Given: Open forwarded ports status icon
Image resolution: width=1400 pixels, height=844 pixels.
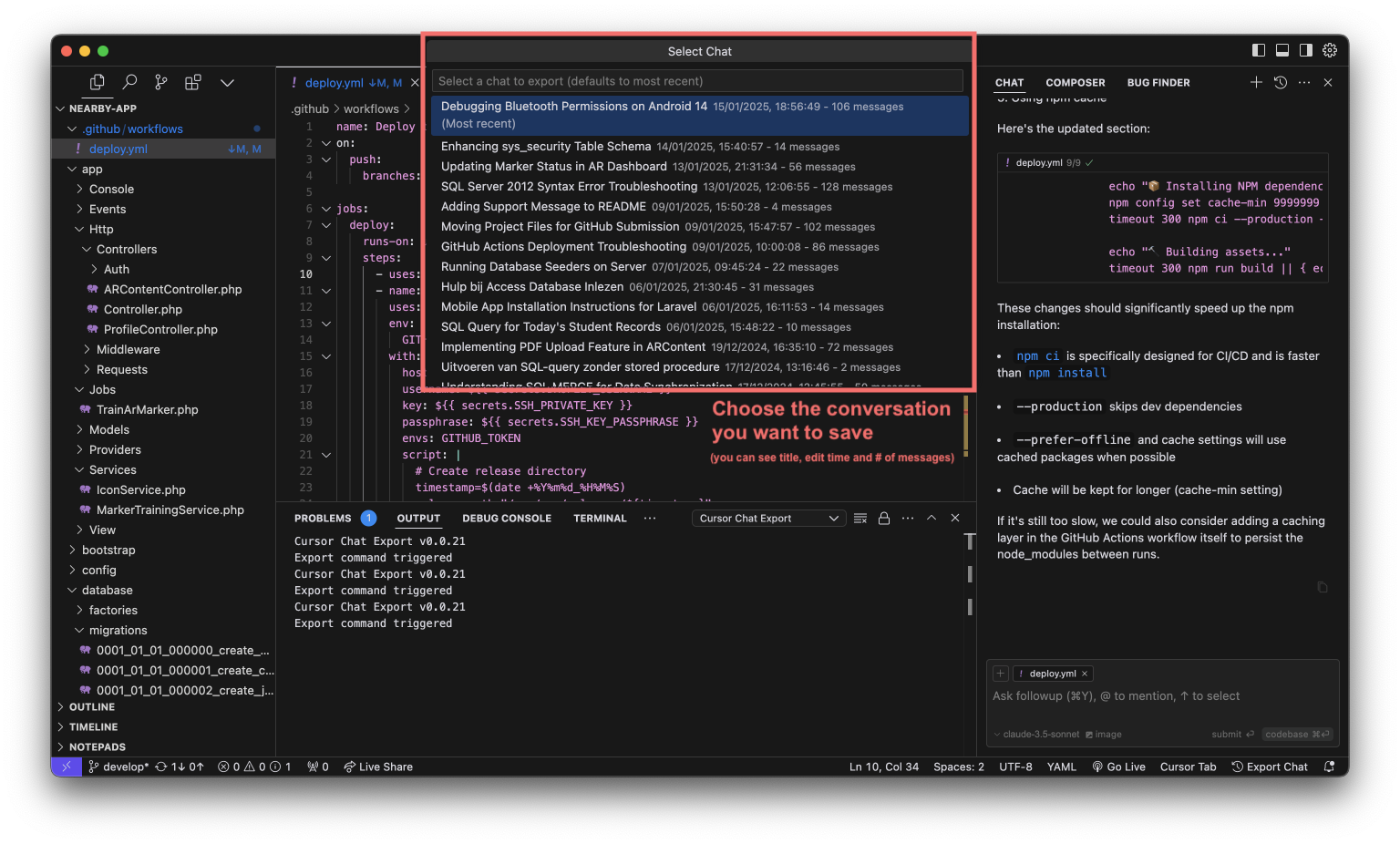Looking at the screenshot, I should point(317,767).
